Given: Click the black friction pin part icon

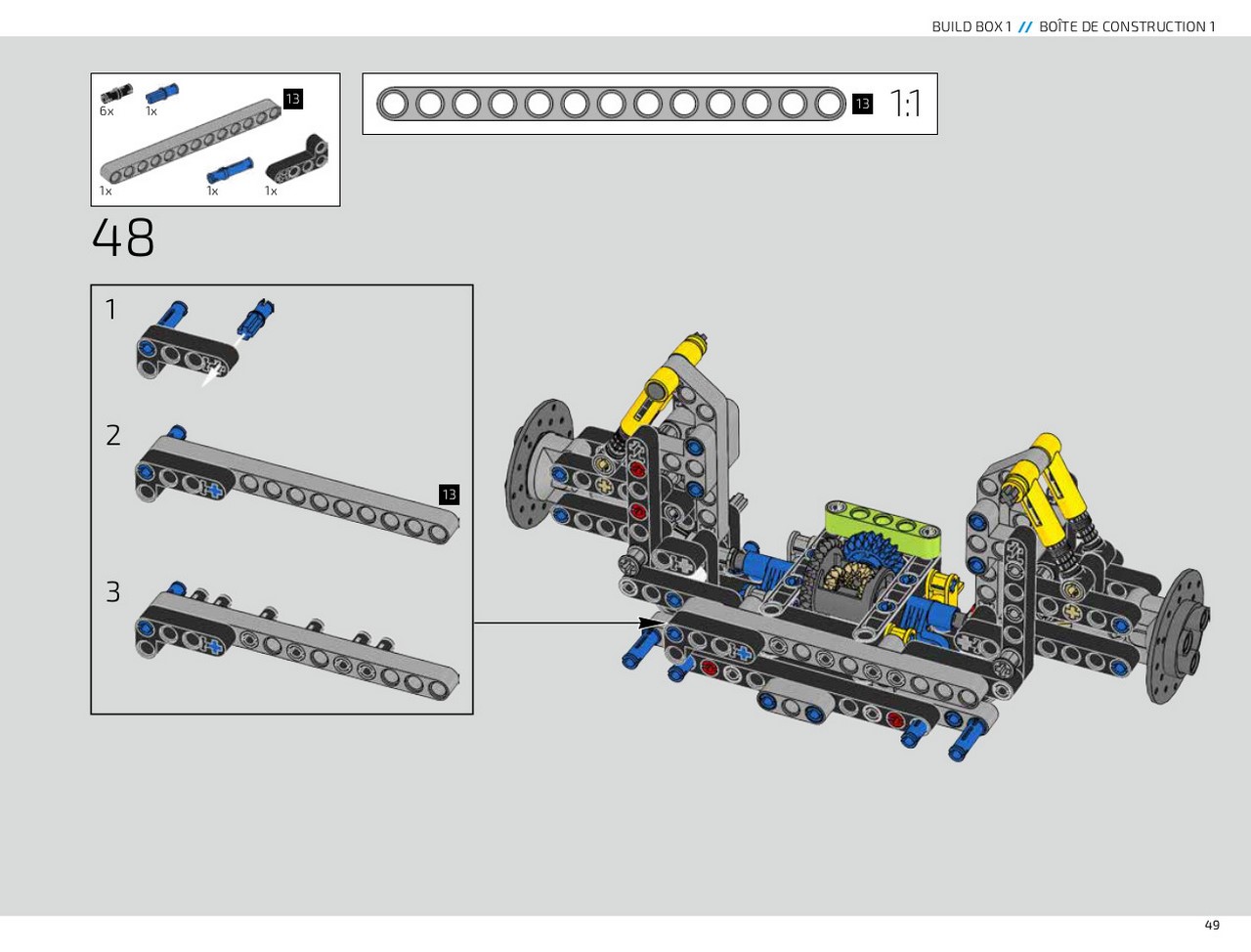Looking at the screenshot, I should click(x=115, y=94).
